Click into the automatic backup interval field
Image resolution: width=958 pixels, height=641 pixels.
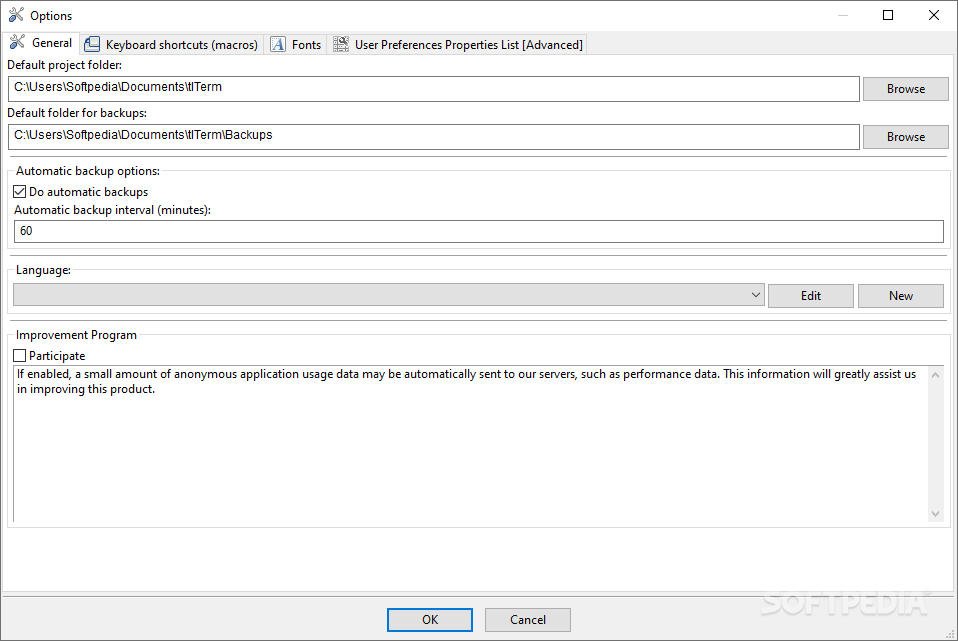coord(478,232)
